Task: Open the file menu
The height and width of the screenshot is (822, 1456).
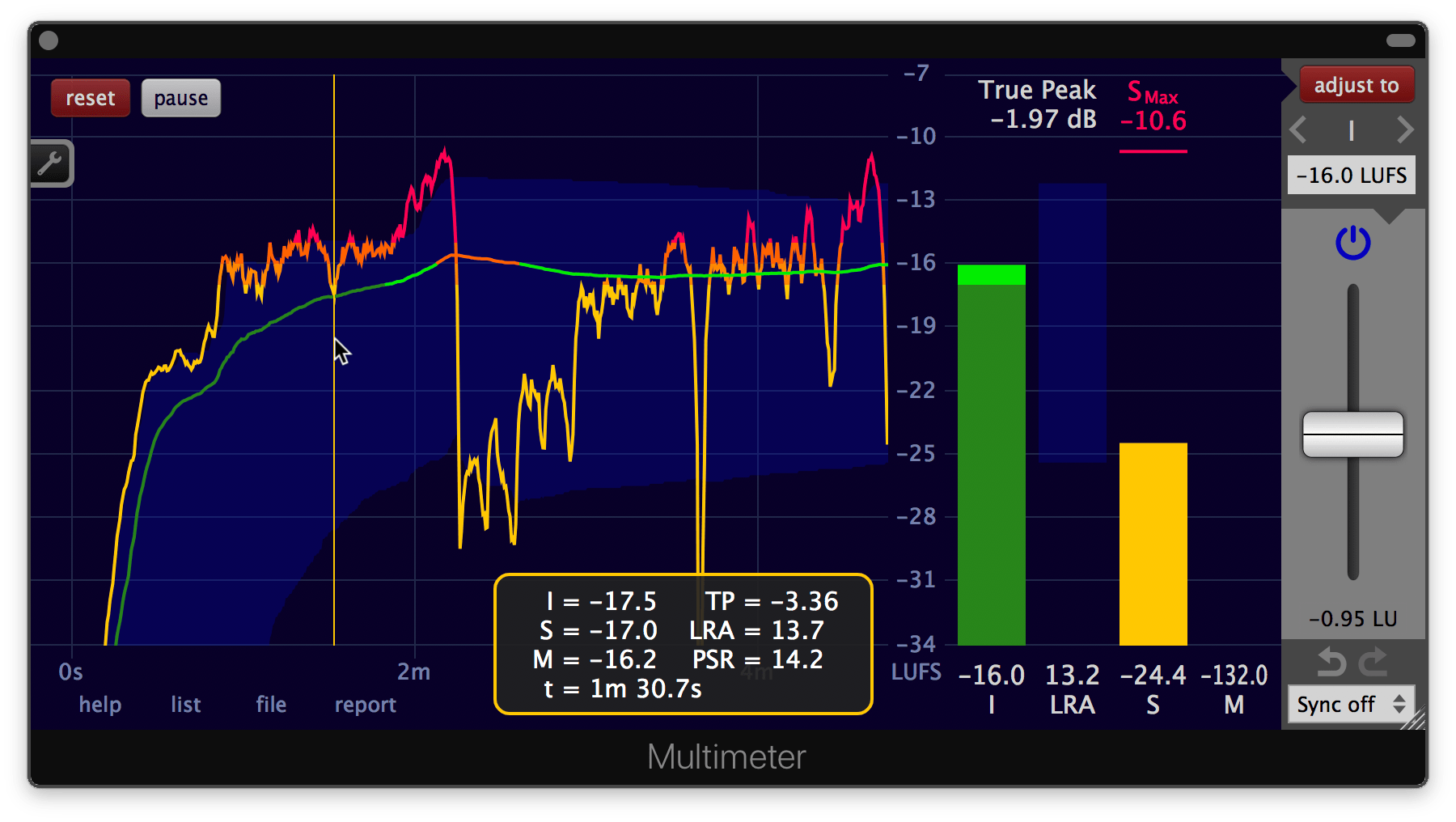Action: tap(271, 705)
